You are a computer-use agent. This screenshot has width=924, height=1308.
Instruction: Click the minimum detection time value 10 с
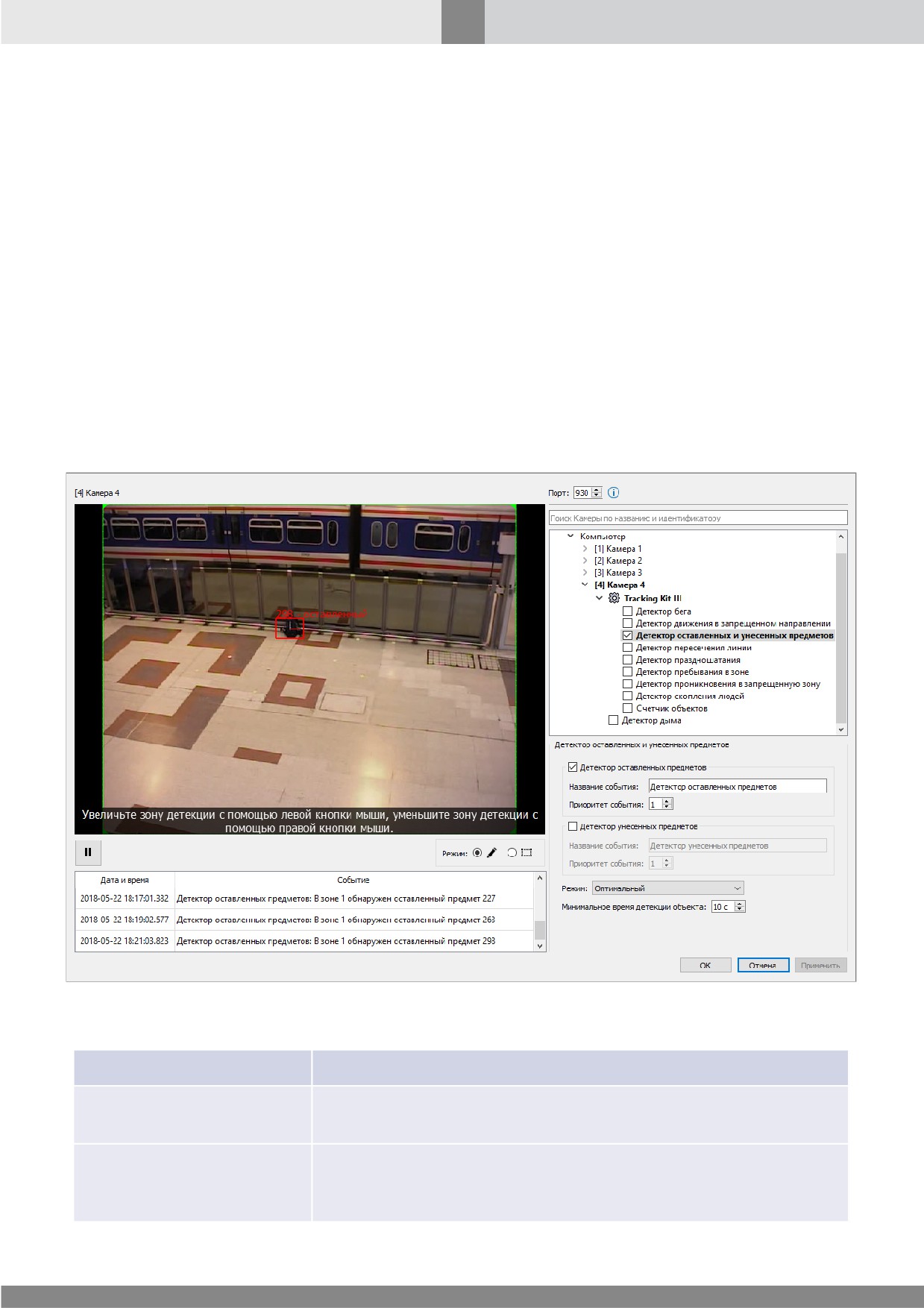[722, 907]
